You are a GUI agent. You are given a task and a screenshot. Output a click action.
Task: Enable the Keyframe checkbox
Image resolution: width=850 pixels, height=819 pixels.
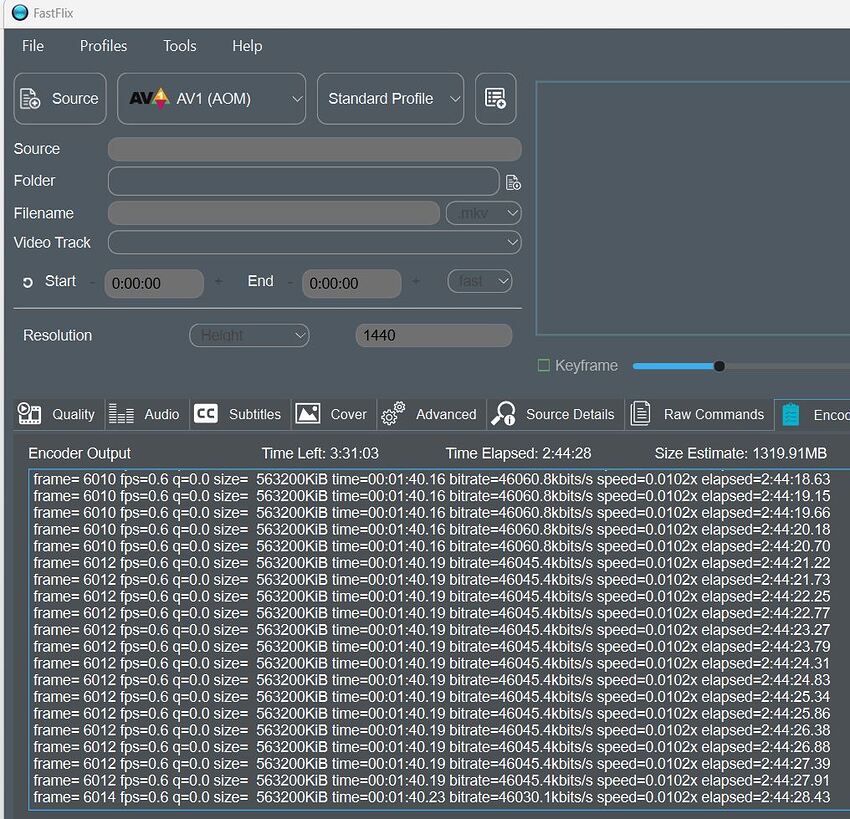[x=545, y=365]
